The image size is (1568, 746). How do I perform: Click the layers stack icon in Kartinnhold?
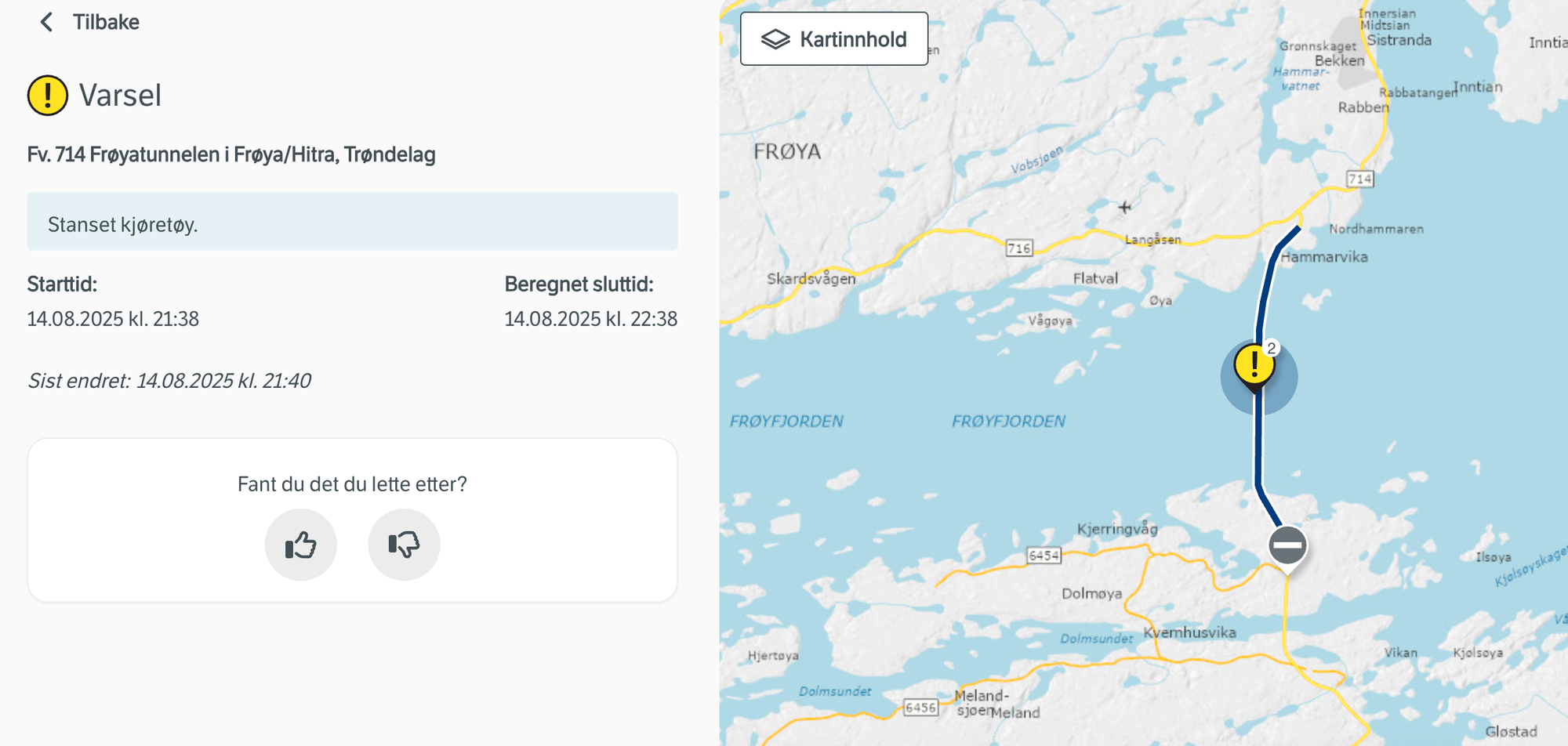tap(775, 39)
